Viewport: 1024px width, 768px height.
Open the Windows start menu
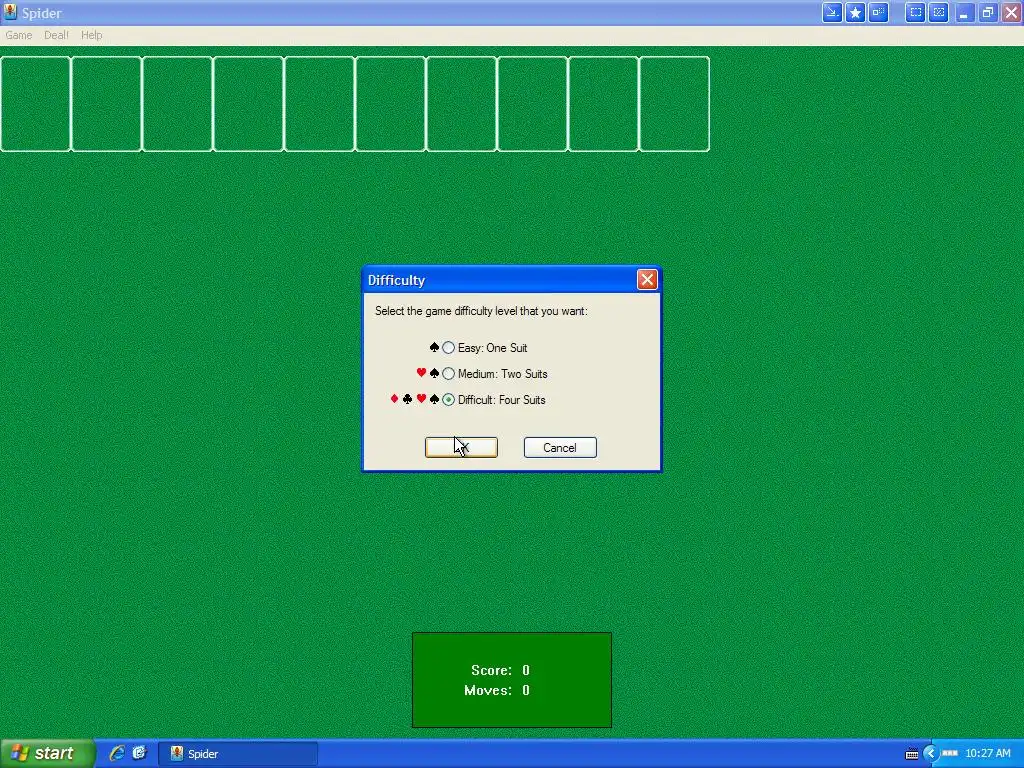[x=47, y=754]
